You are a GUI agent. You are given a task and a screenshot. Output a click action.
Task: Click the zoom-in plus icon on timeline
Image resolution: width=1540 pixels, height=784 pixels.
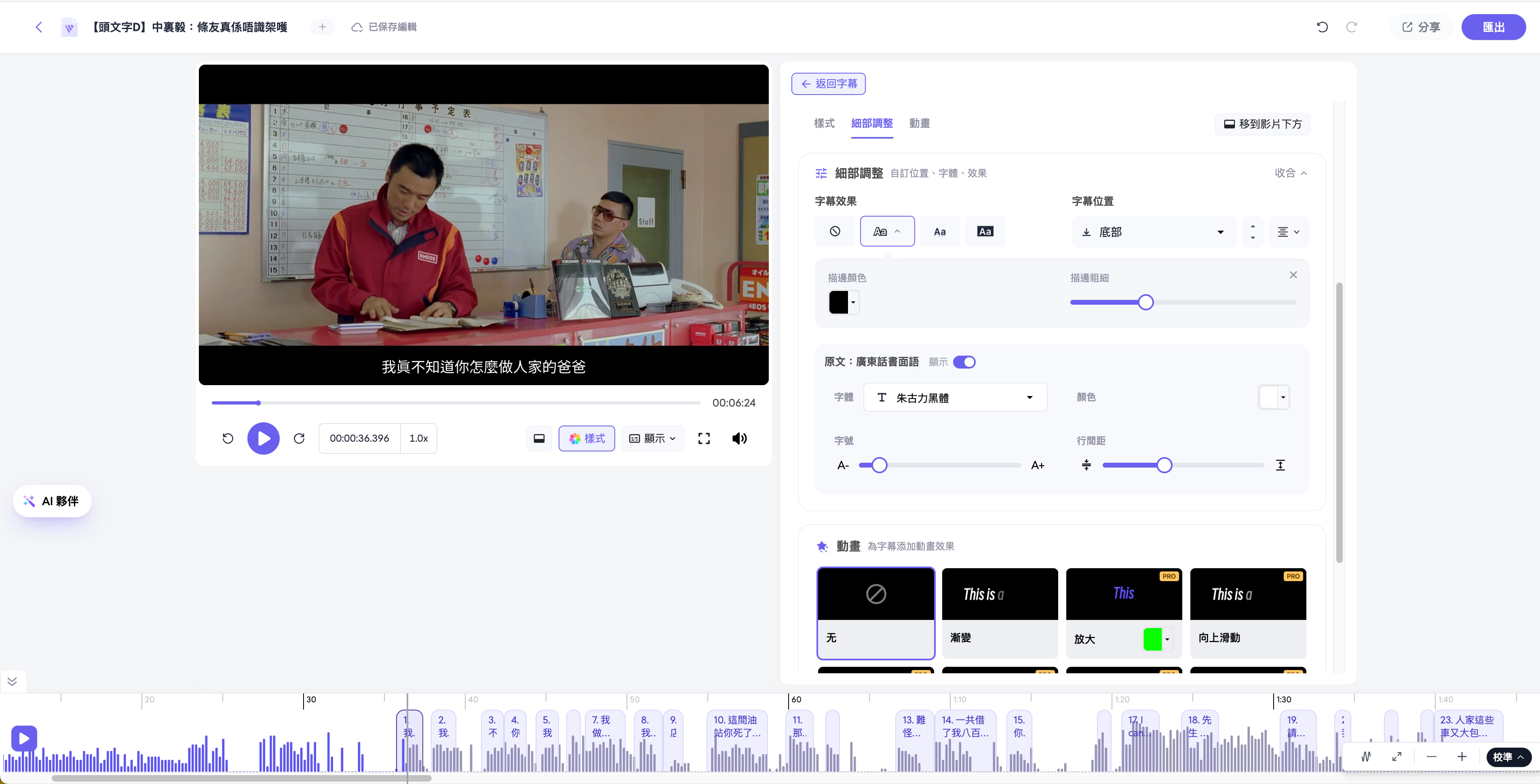pos(1461,757)
